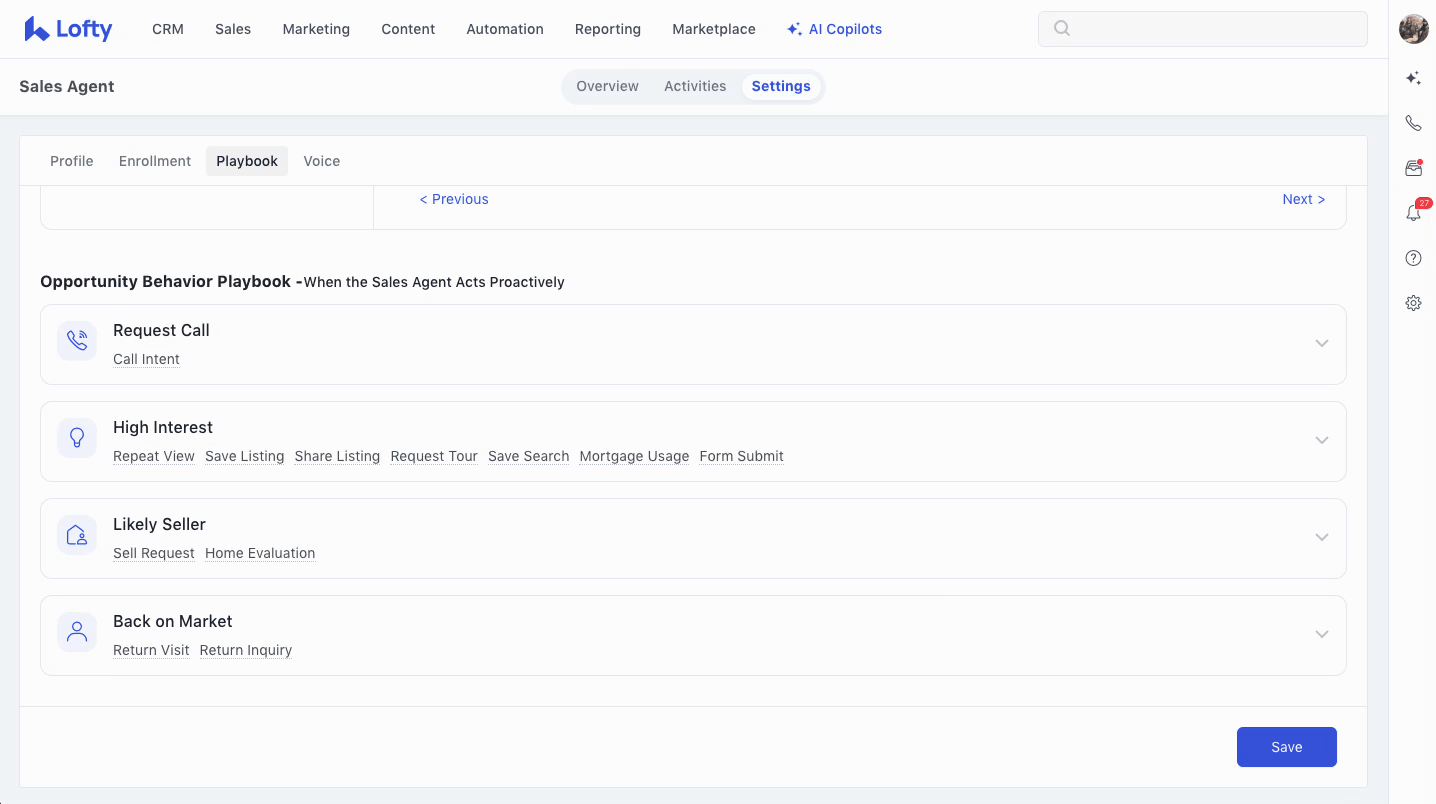Switch to the Enrollment tab
The height and width of the screenshot is (804, 1436).
pos(155,161)
